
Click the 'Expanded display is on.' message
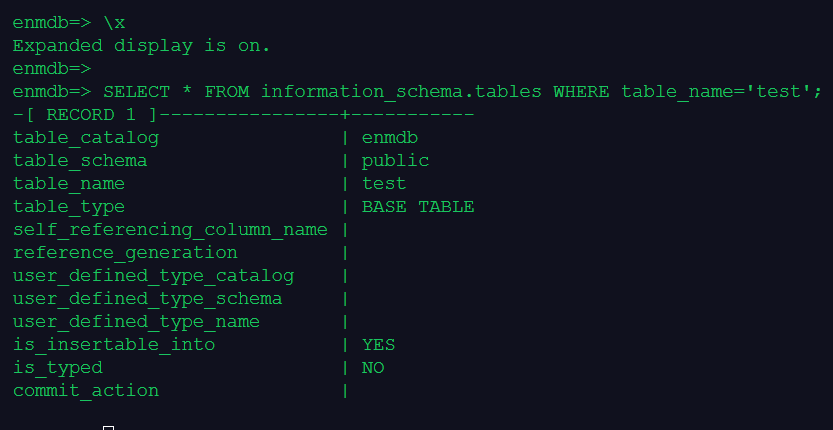(x=141, y=45)
